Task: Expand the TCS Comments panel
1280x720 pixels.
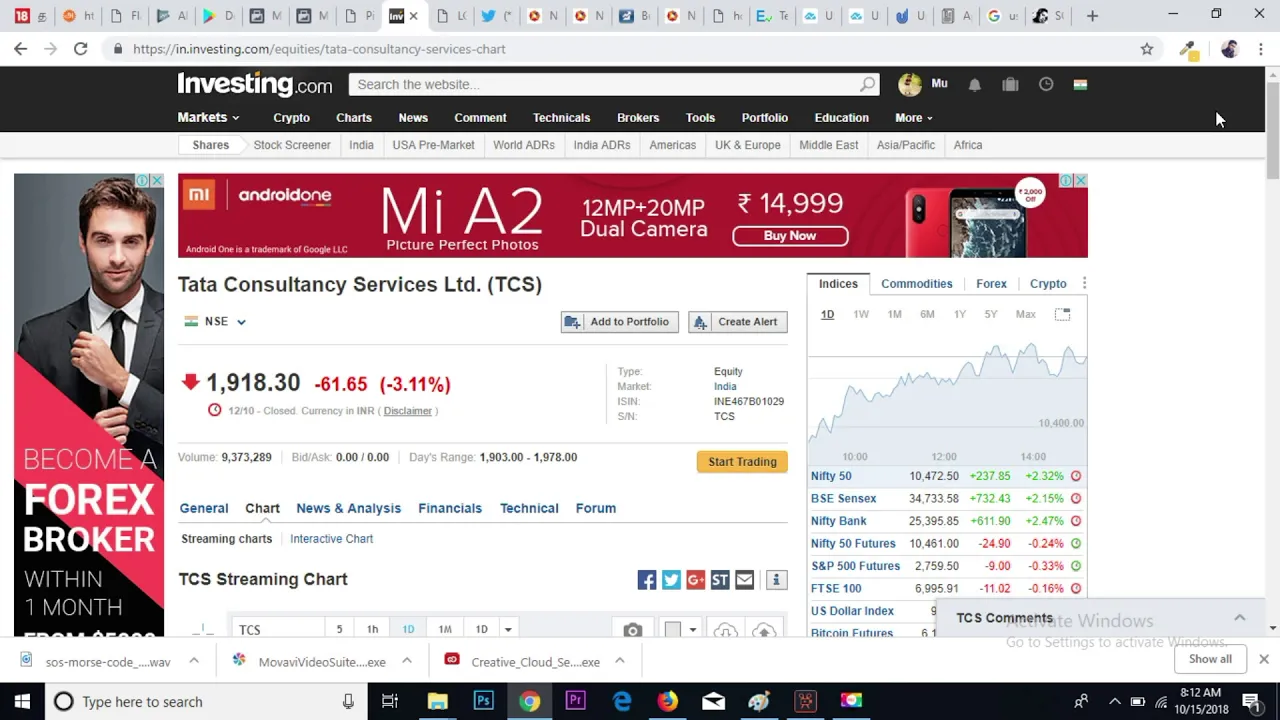Action: (x=1239, y=618)
